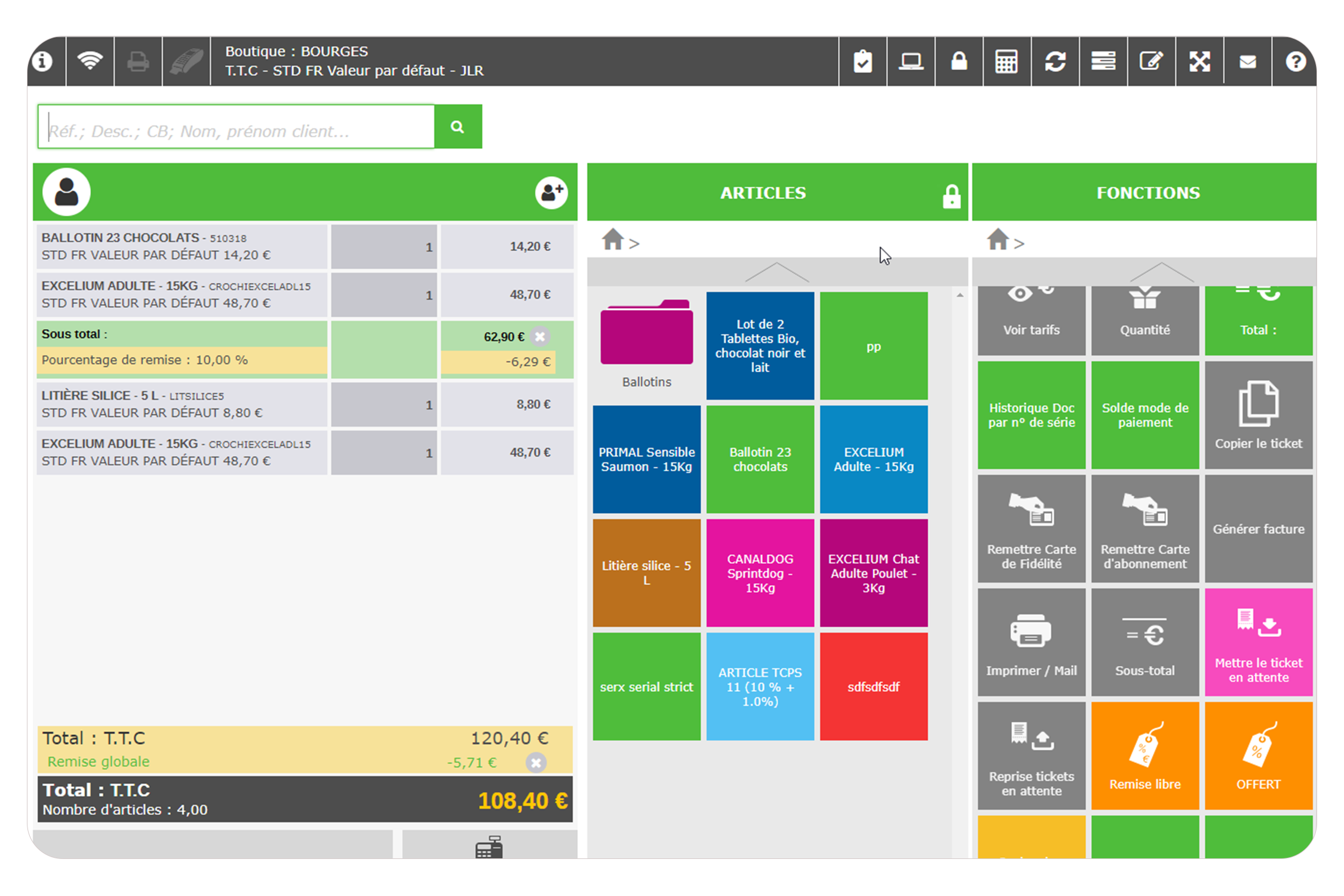The height and width of the screenshot is (896, 1344).
Task: Lock the session with padlock icon
Action: pos(959,62)
